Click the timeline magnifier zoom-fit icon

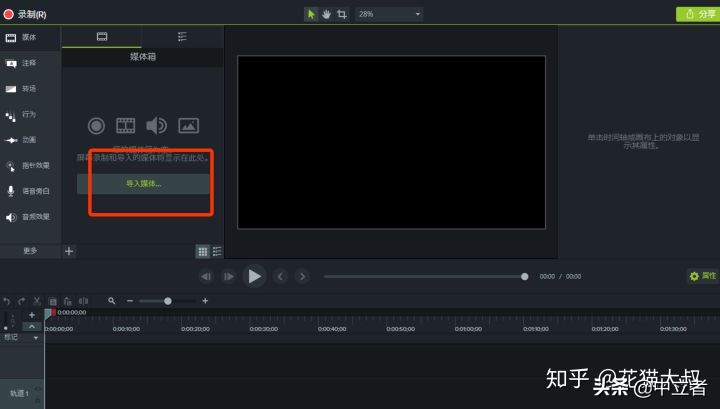click(x=112, y=301)
